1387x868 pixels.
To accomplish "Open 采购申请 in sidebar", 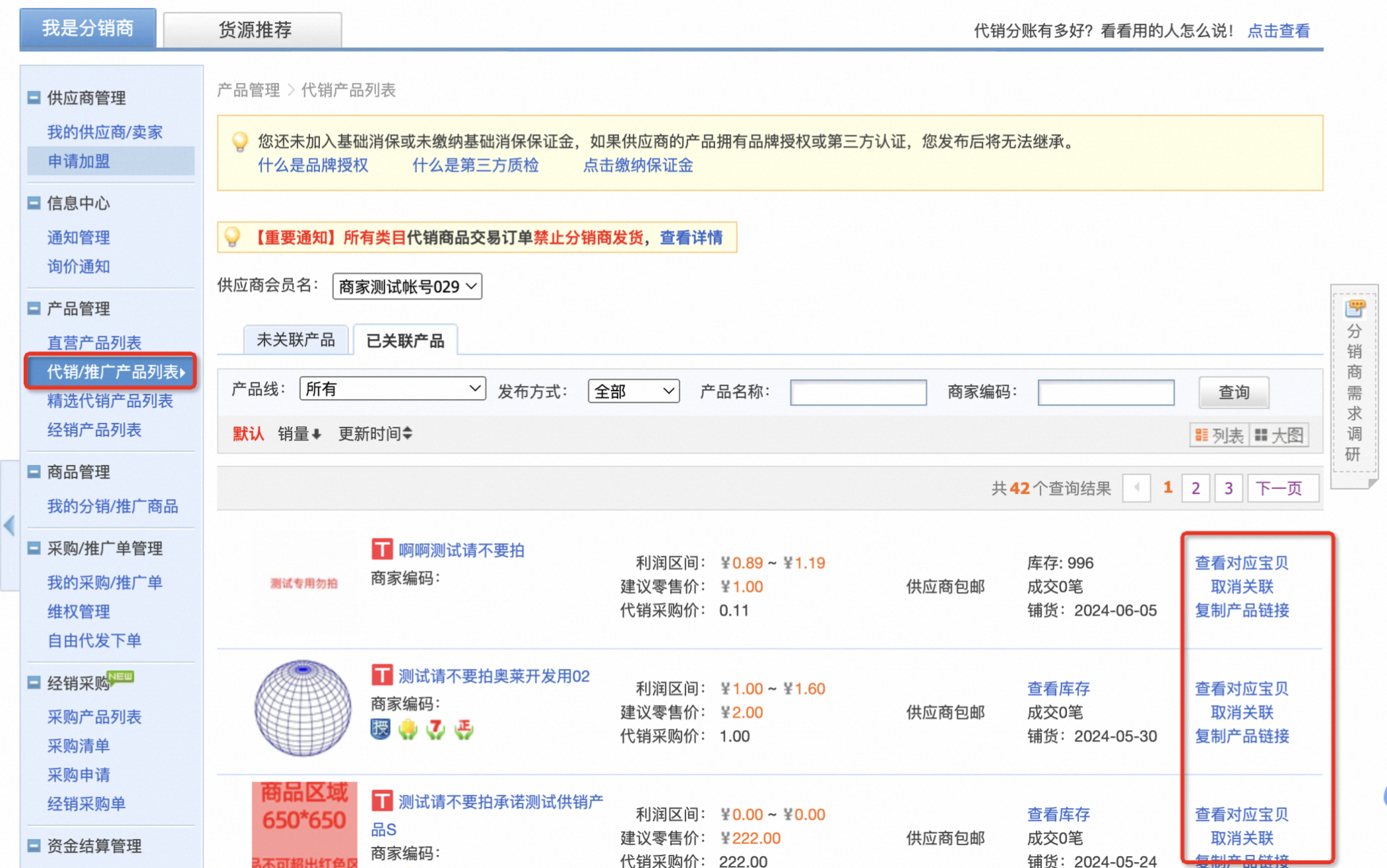I will (x=79, y=775).
